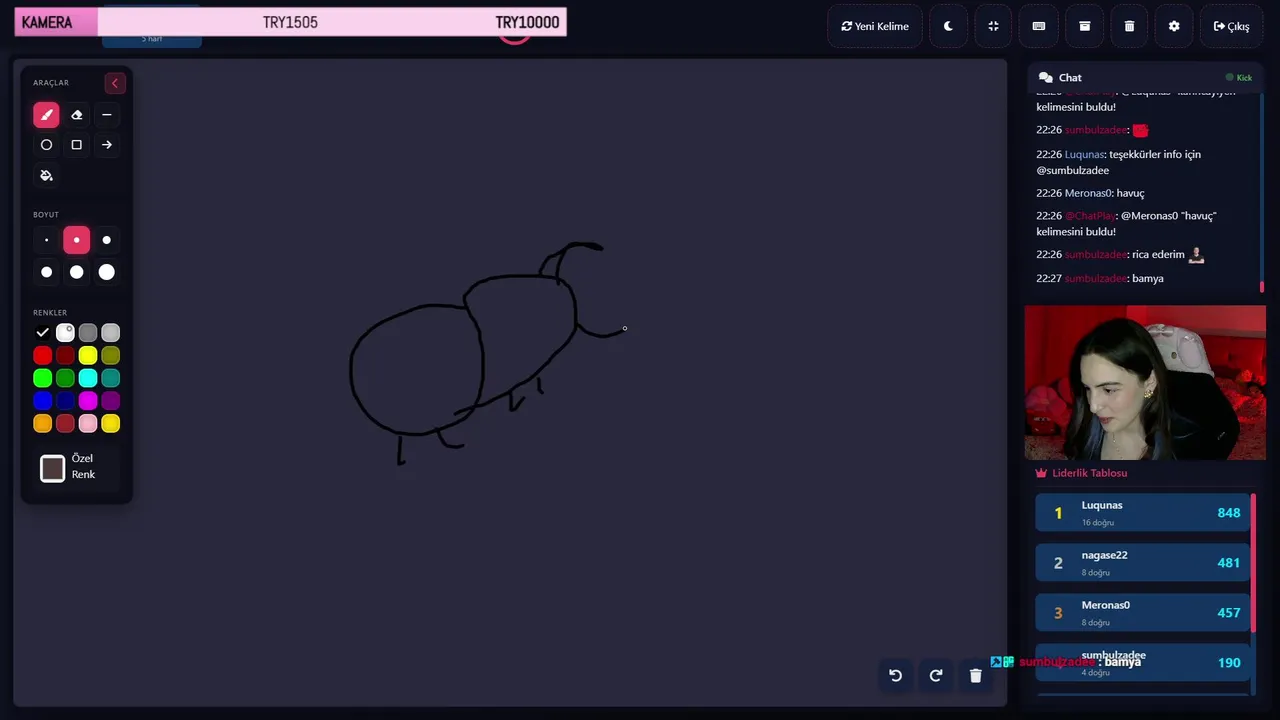Click the trash icon in top toolbar
Screen dimensions: 1280x720
point(1129,26)
